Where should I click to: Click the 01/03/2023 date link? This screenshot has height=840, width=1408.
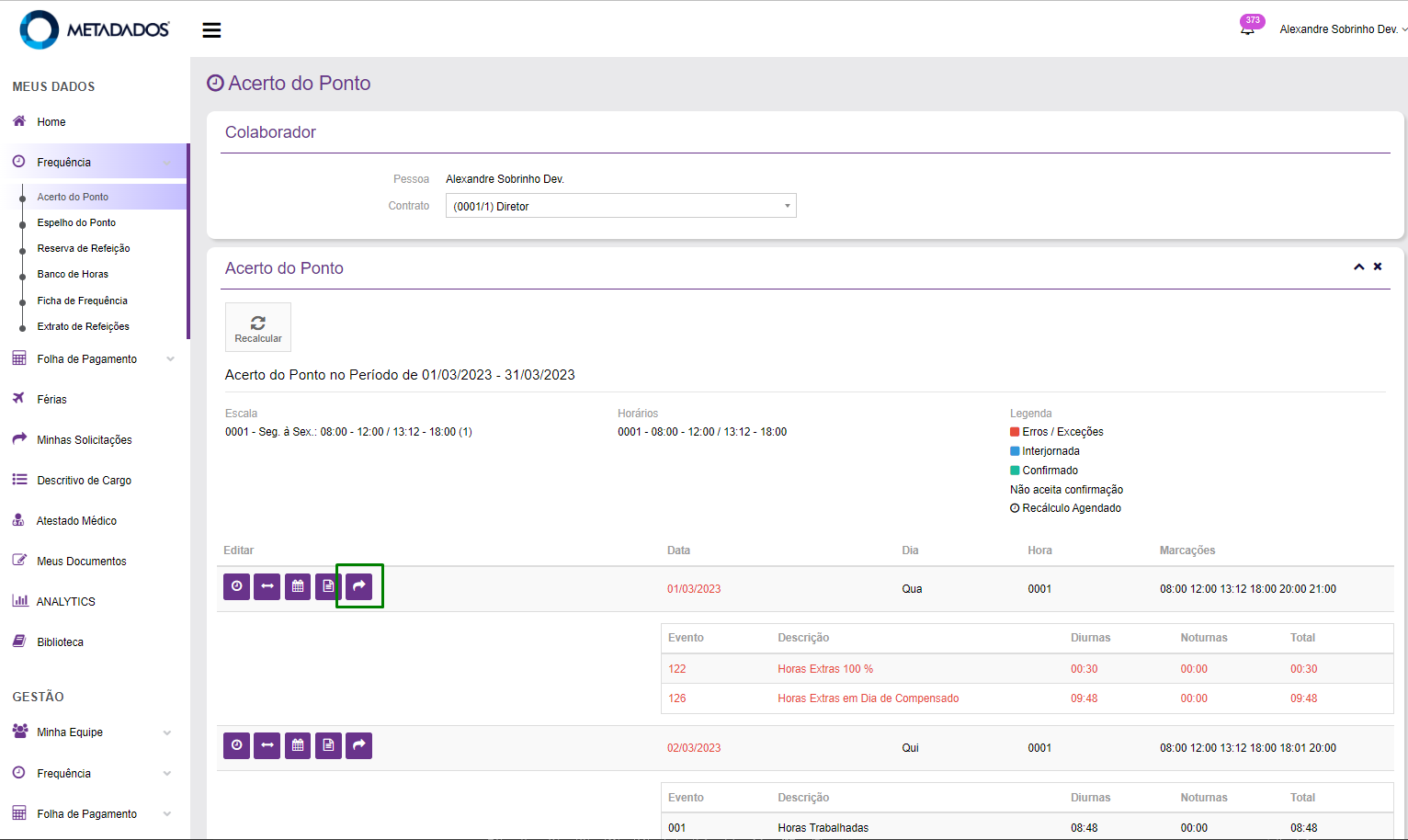(694, 589)
